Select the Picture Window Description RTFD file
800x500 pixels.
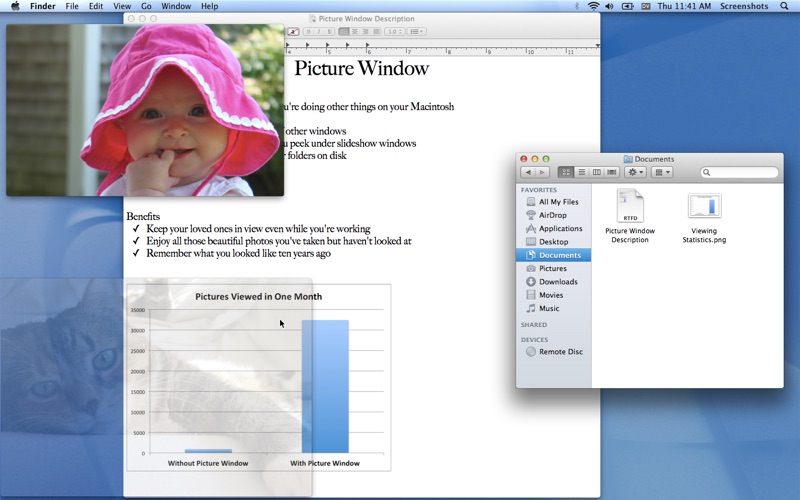(x=630, y=216)
